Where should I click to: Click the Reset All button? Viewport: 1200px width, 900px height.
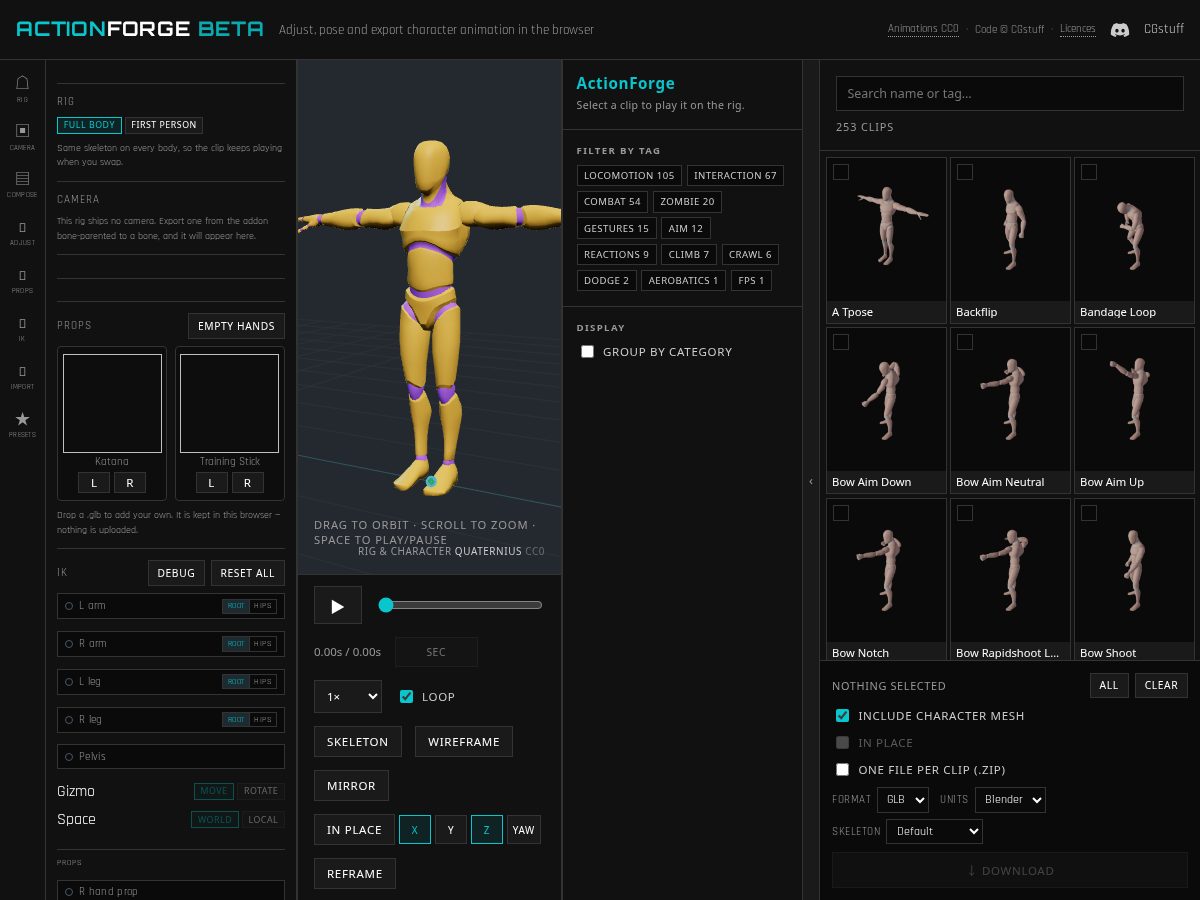click(x=247, y=573)
